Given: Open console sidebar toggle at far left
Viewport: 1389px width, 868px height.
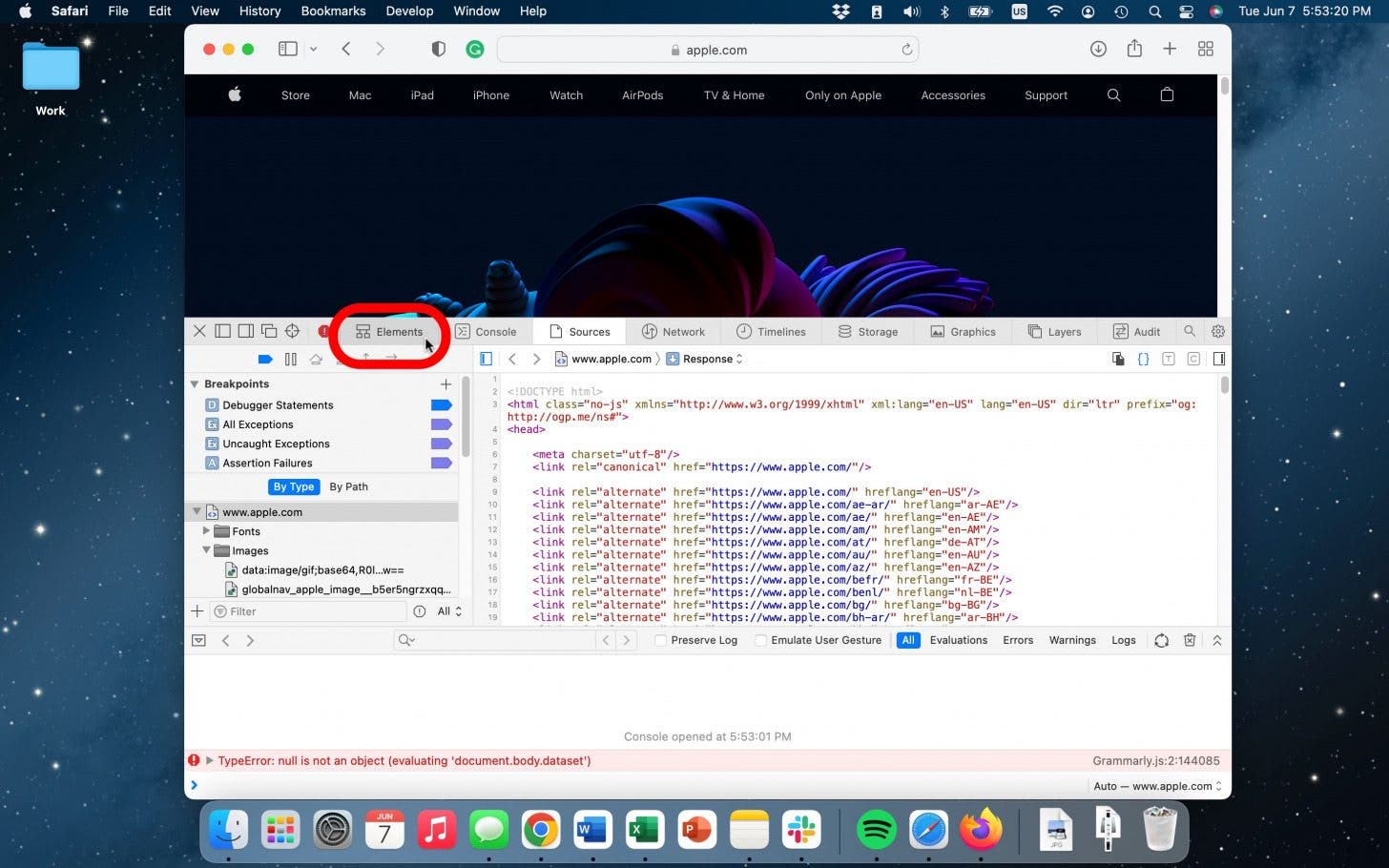Looking at the screenshot, I should [198, 640].
